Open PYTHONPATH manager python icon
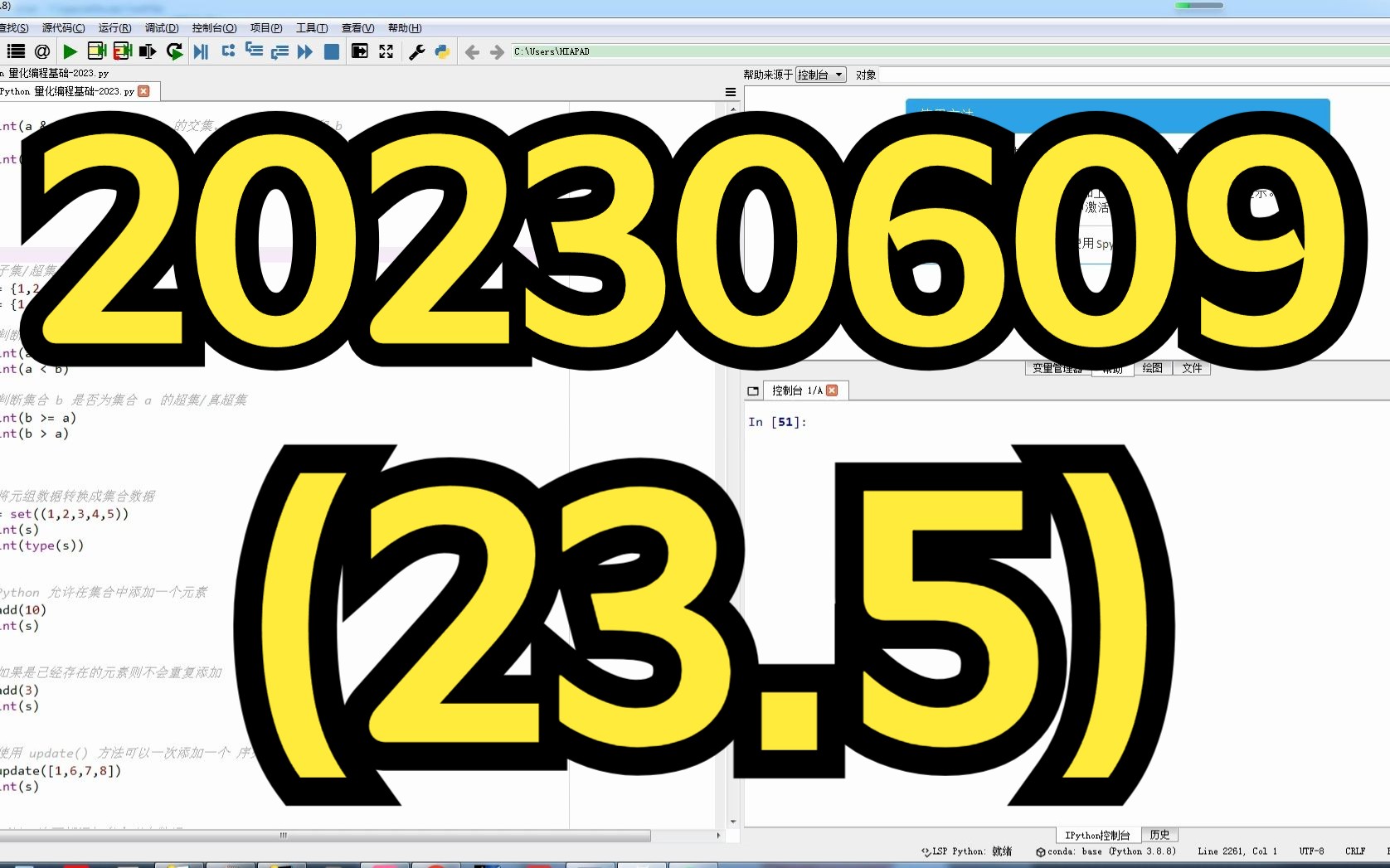Screen dimensions: 1390x868 (442, 51)
